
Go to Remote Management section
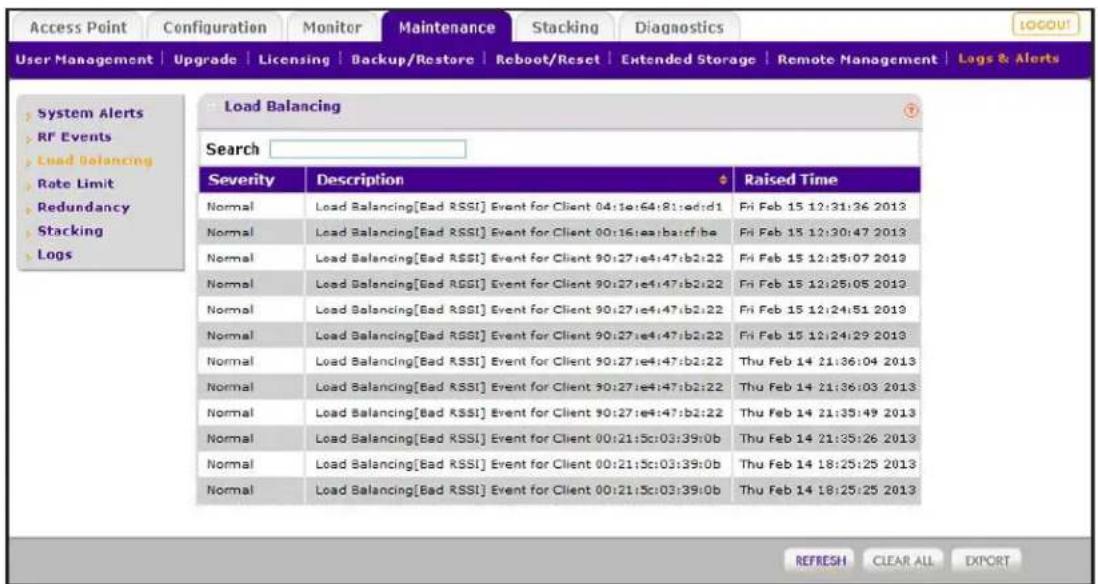[857, 60]
